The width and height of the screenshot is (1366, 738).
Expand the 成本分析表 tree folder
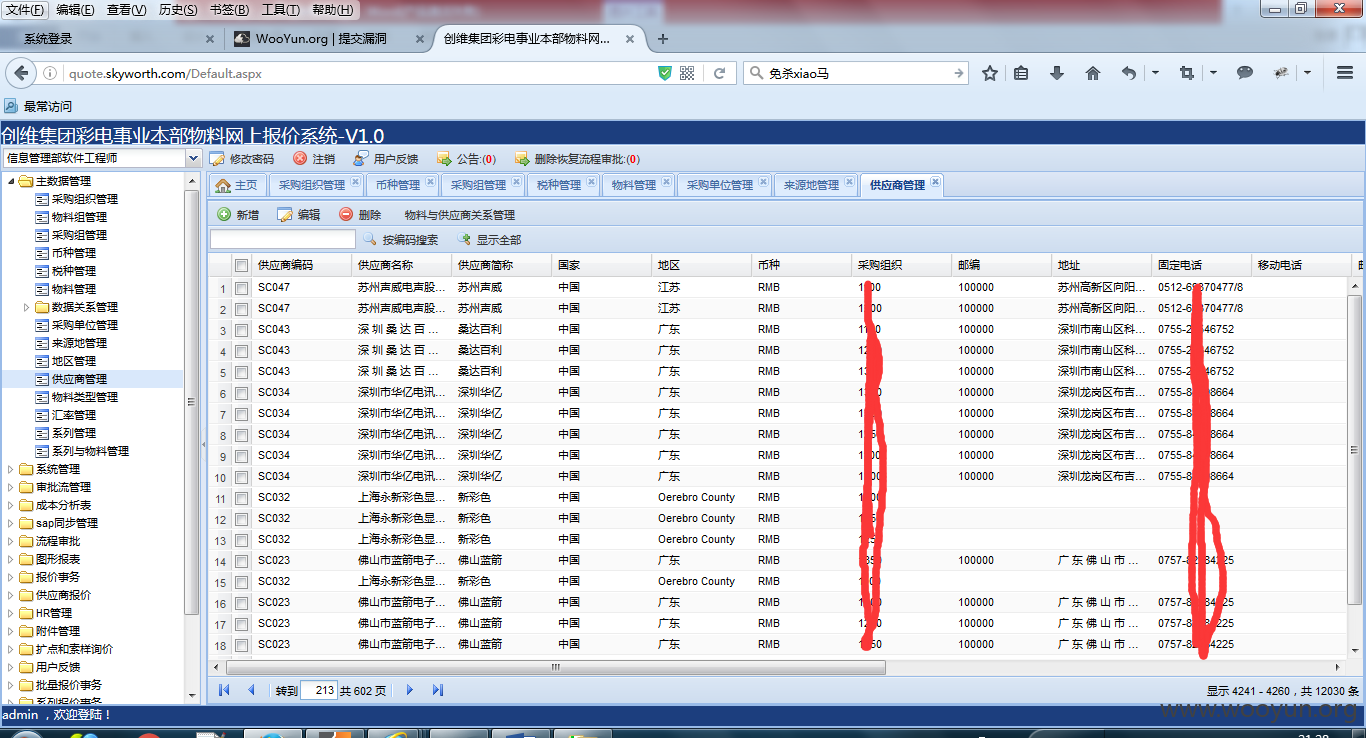(11, 505)
